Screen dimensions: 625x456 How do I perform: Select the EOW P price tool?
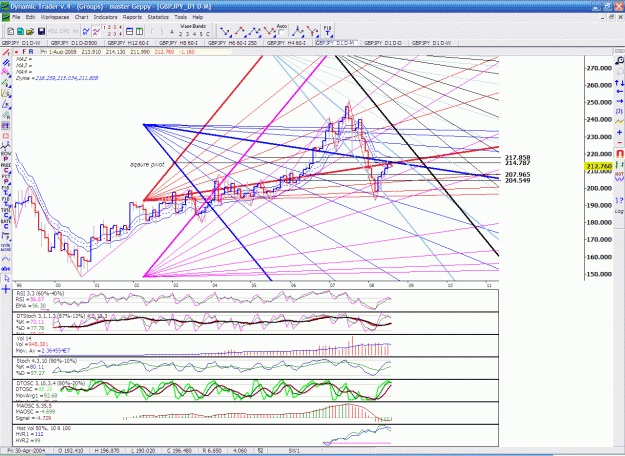(x=6, y=156)
